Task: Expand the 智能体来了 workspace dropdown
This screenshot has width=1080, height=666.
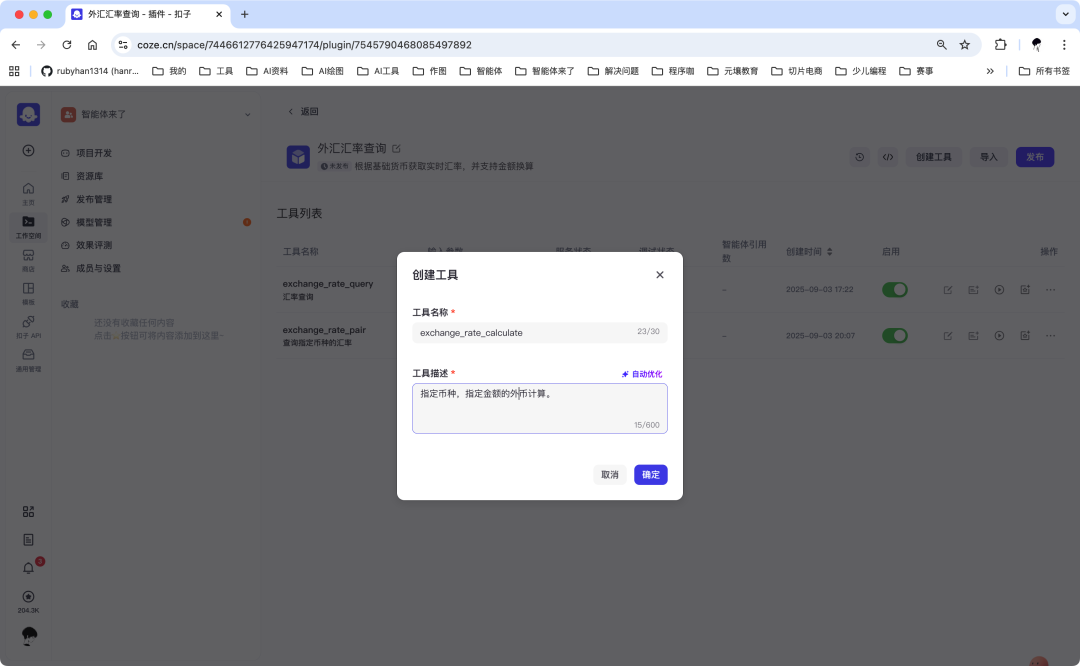Action: (x=247, y=113)
